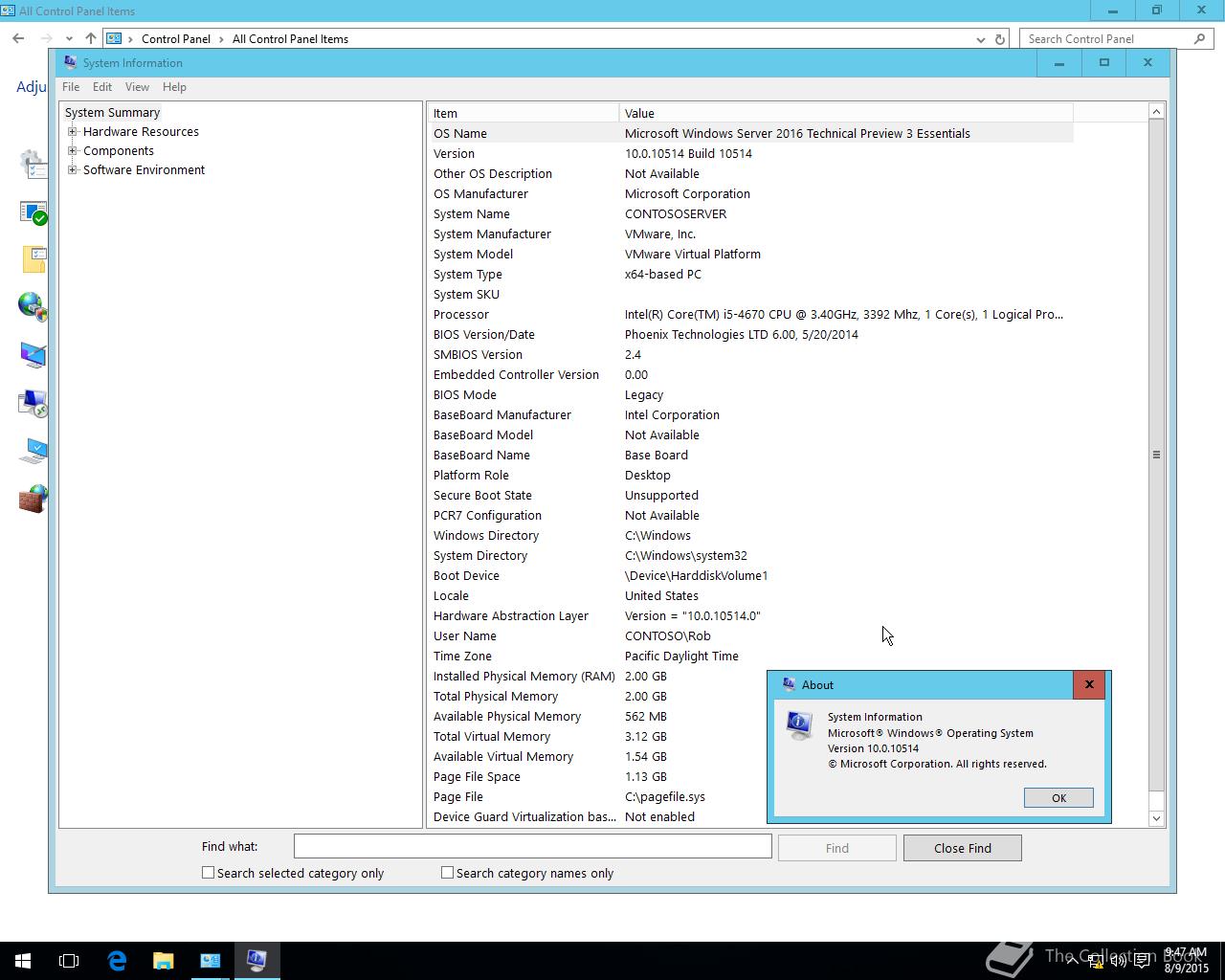Click the volume speaker tray icon
The image size is (1225, 980).
coord(1119,961)
